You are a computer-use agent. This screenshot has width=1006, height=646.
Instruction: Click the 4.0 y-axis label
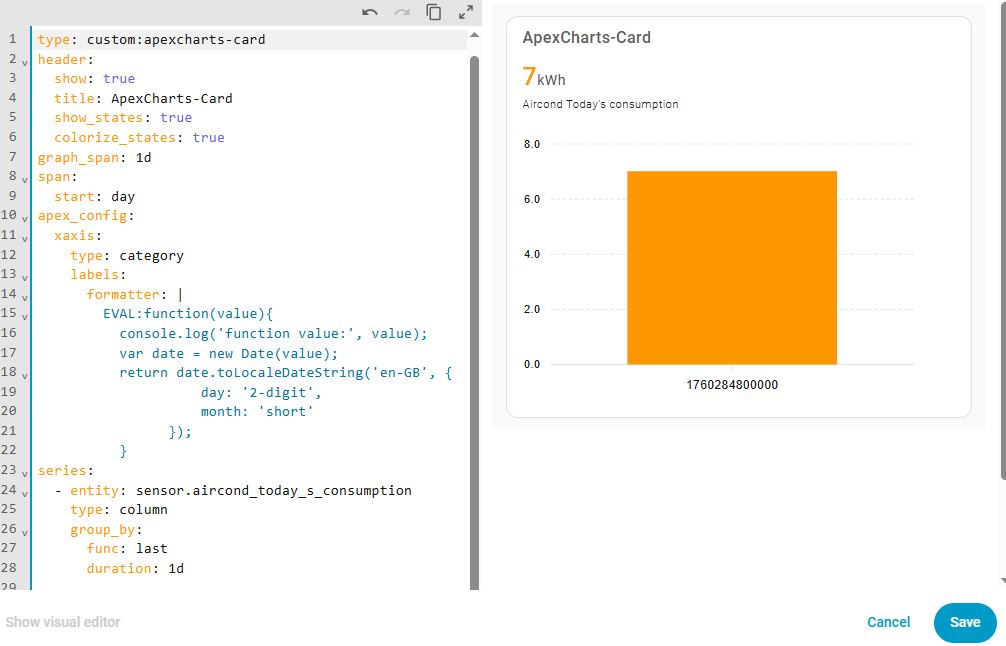point(532,254)
